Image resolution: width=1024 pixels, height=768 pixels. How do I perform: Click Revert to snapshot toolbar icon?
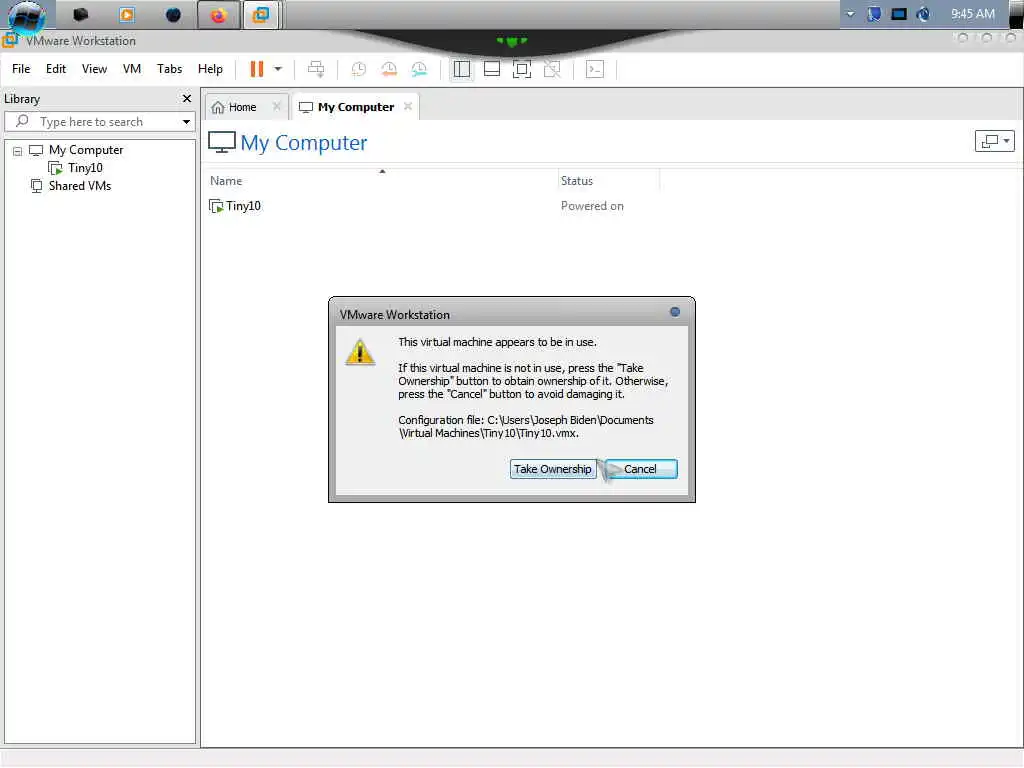pyautogui.click(x=389, y=69)
